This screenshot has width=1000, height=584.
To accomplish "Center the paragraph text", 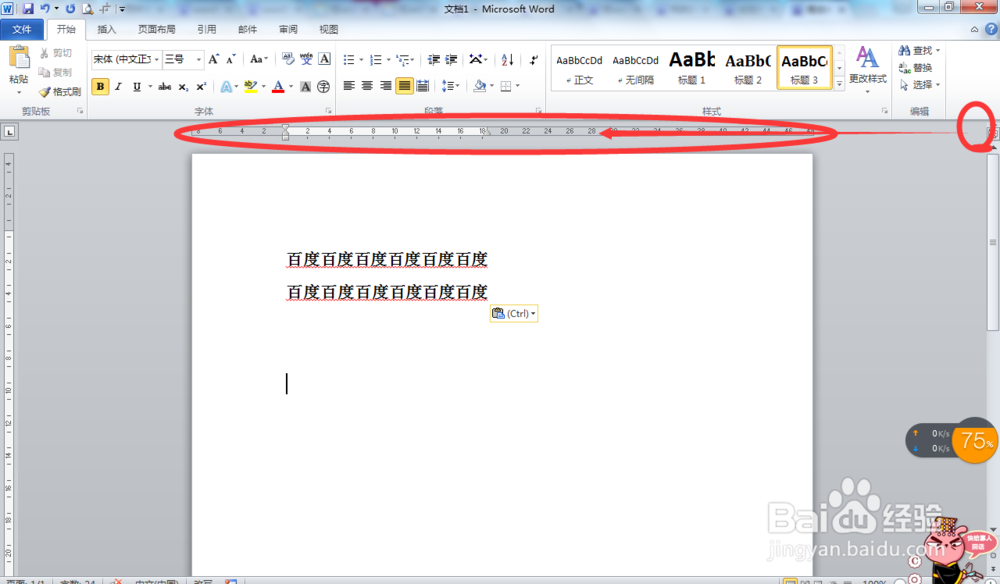I will (x=367, y=86).
